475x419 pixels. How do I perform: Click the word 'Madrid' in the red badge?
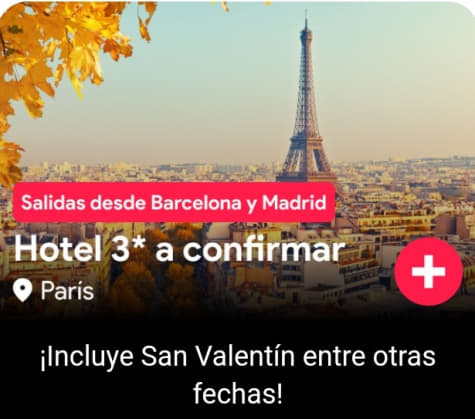pyautogui.click(x=294, y=202)
